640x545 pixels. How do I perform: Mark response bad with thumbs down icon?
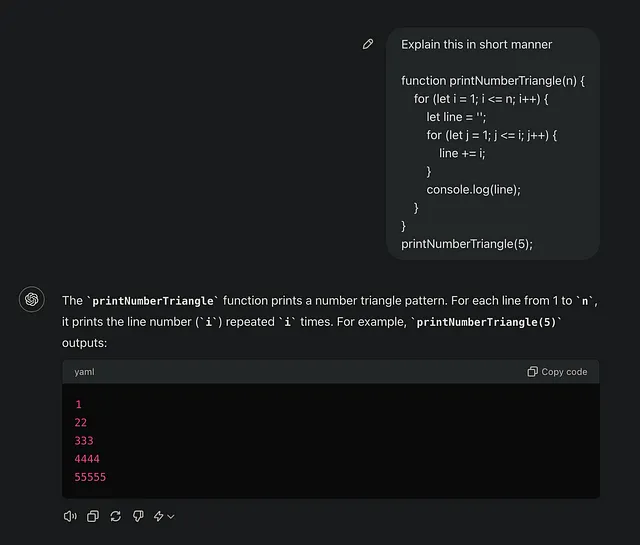(138, 516)
